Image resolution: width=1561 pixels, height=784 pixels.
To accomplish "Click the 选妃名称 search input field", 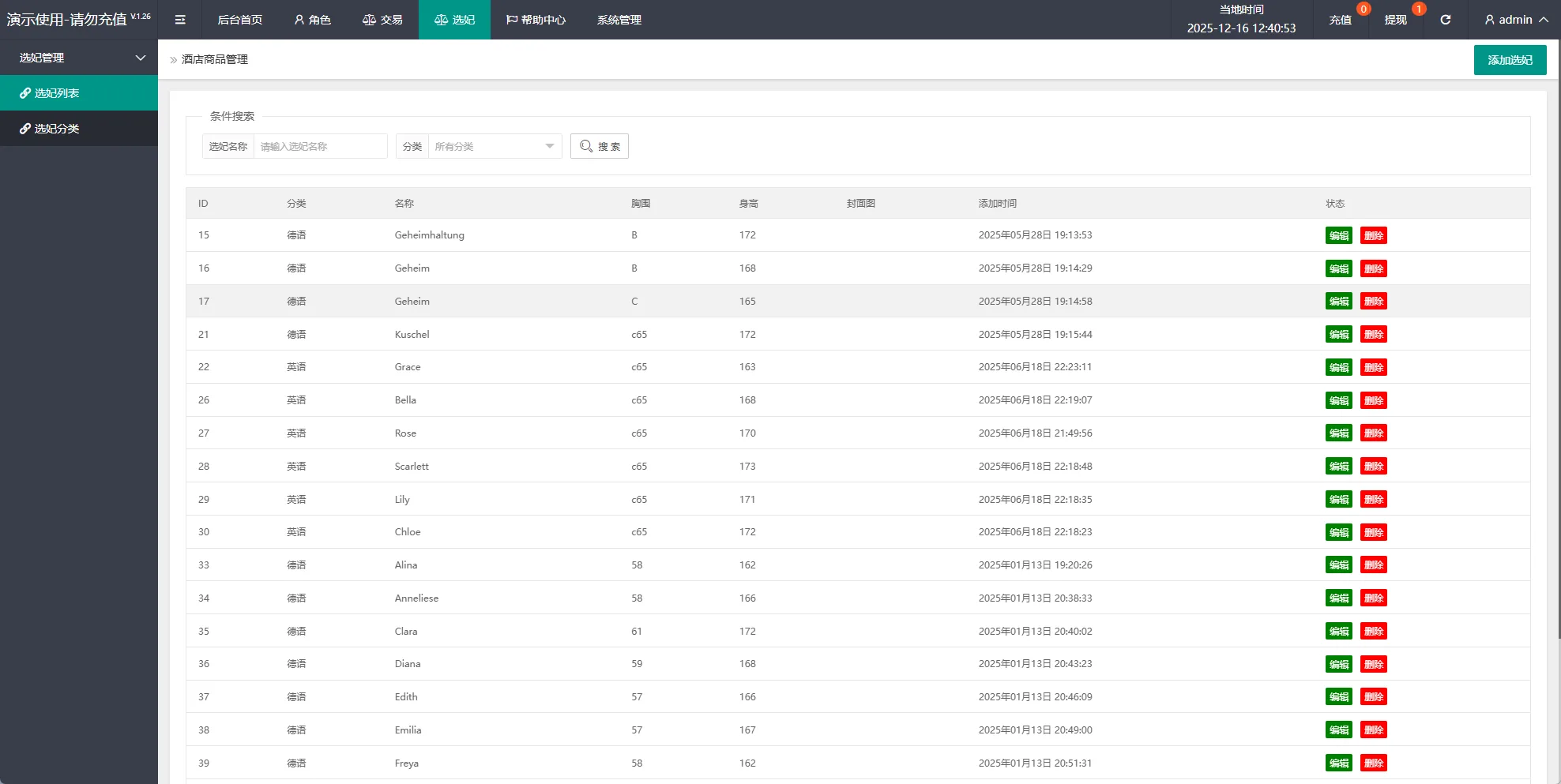I will pyautogui.click(x=320, y=146).
